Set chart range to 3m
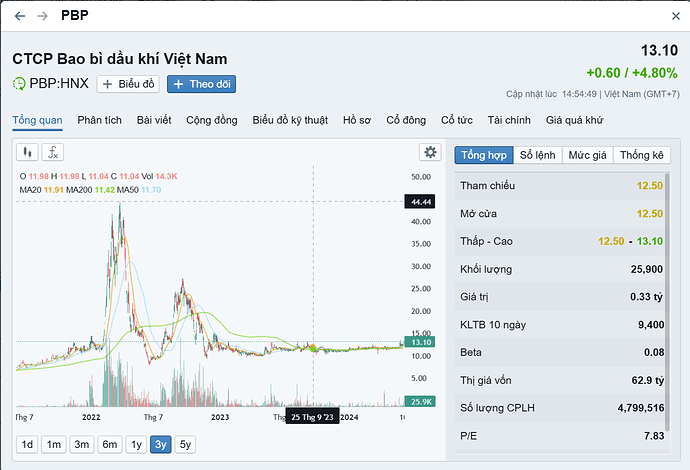 click(82, 444)
